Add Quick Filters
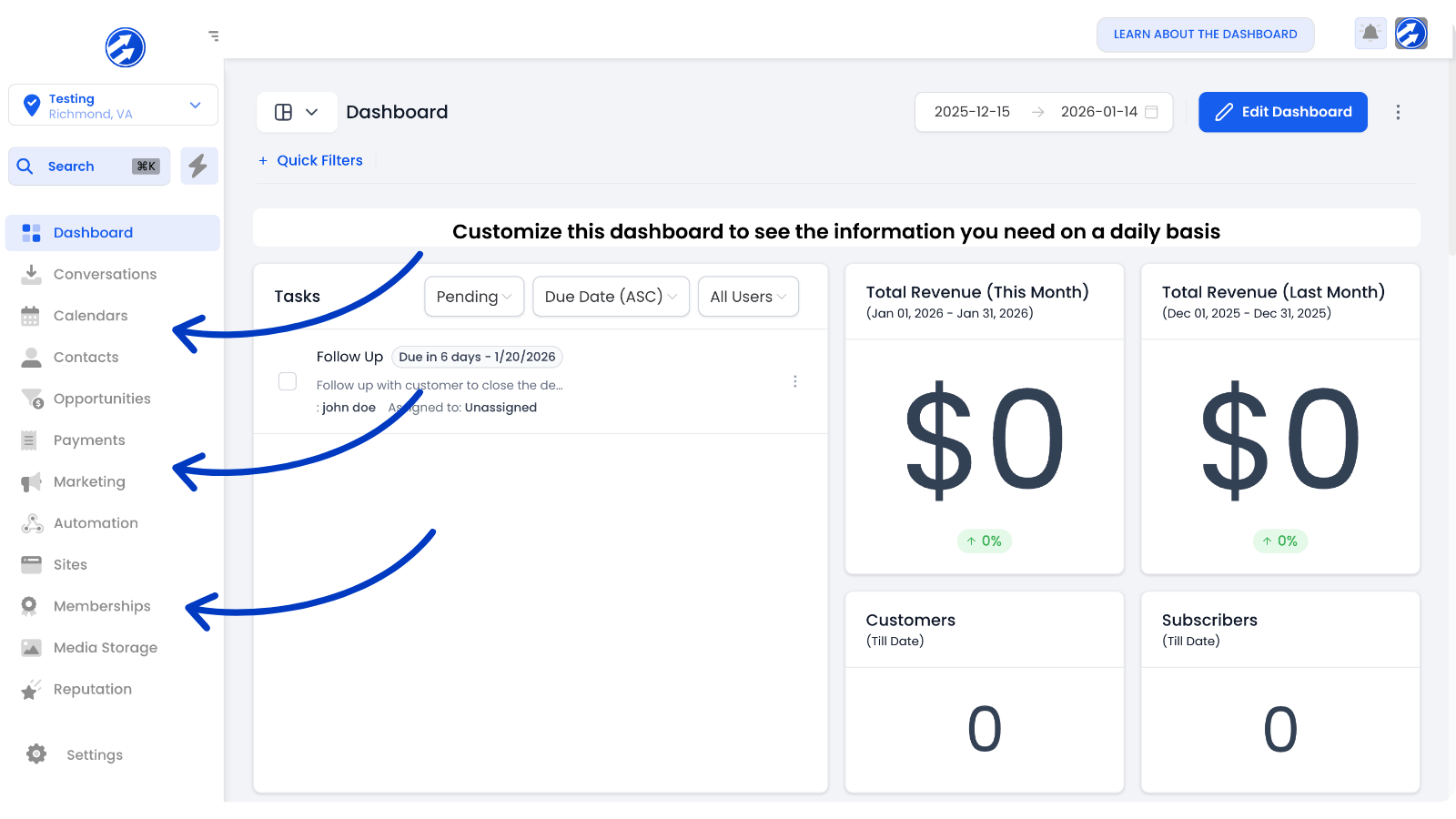 (310, 160)
